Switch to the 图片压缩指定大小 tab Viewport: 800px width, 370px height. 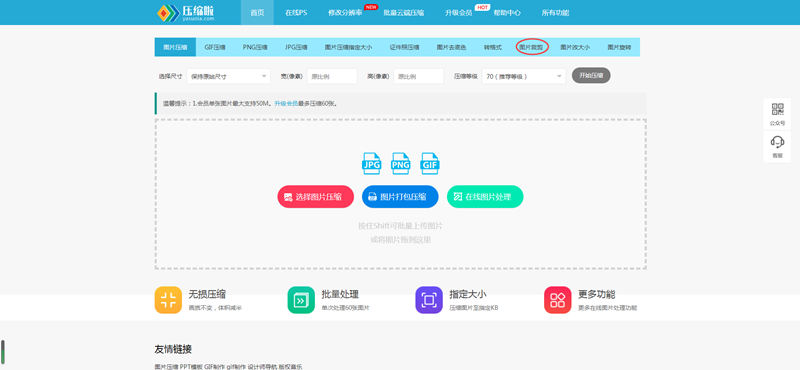pos(348,47)
